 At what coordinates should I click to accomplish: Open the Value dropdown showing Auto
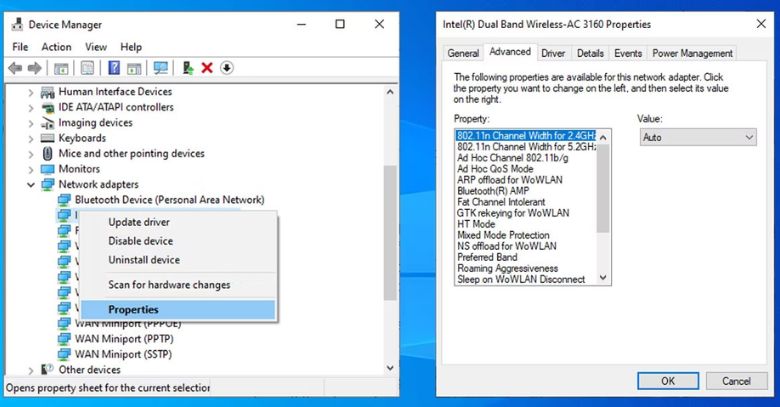coord(698,137)
